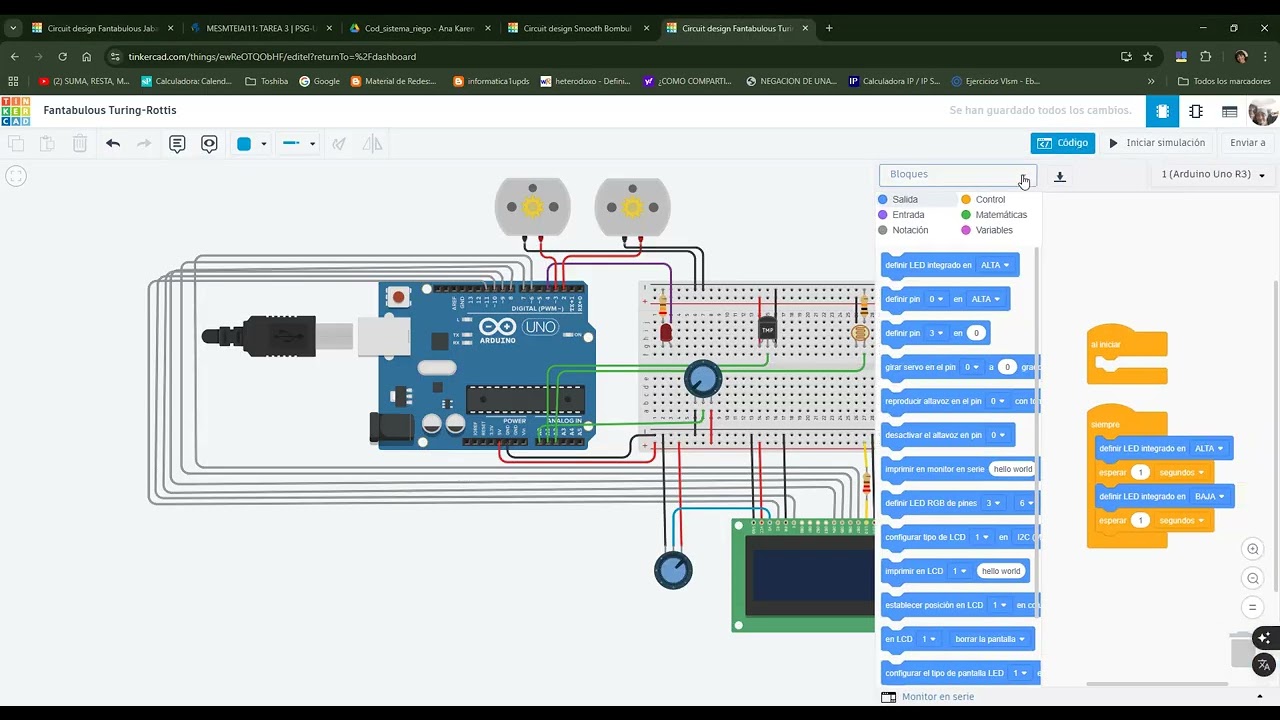1280x720 pixels.
Task: Open pin 0 dropdown in definir pin block
Action: click(935, 299)
